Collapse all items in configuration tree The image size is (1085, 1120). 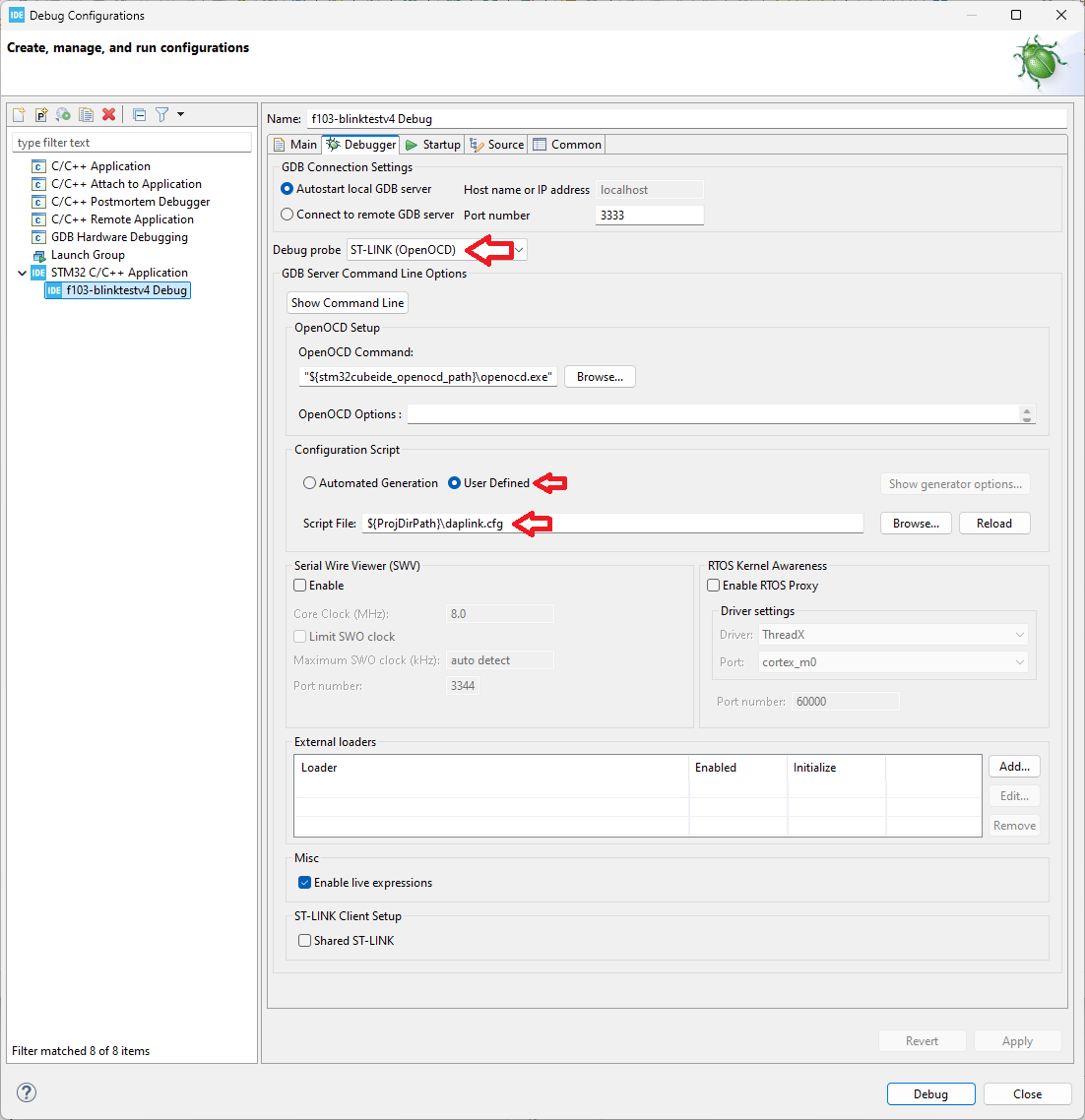point(138,114)
